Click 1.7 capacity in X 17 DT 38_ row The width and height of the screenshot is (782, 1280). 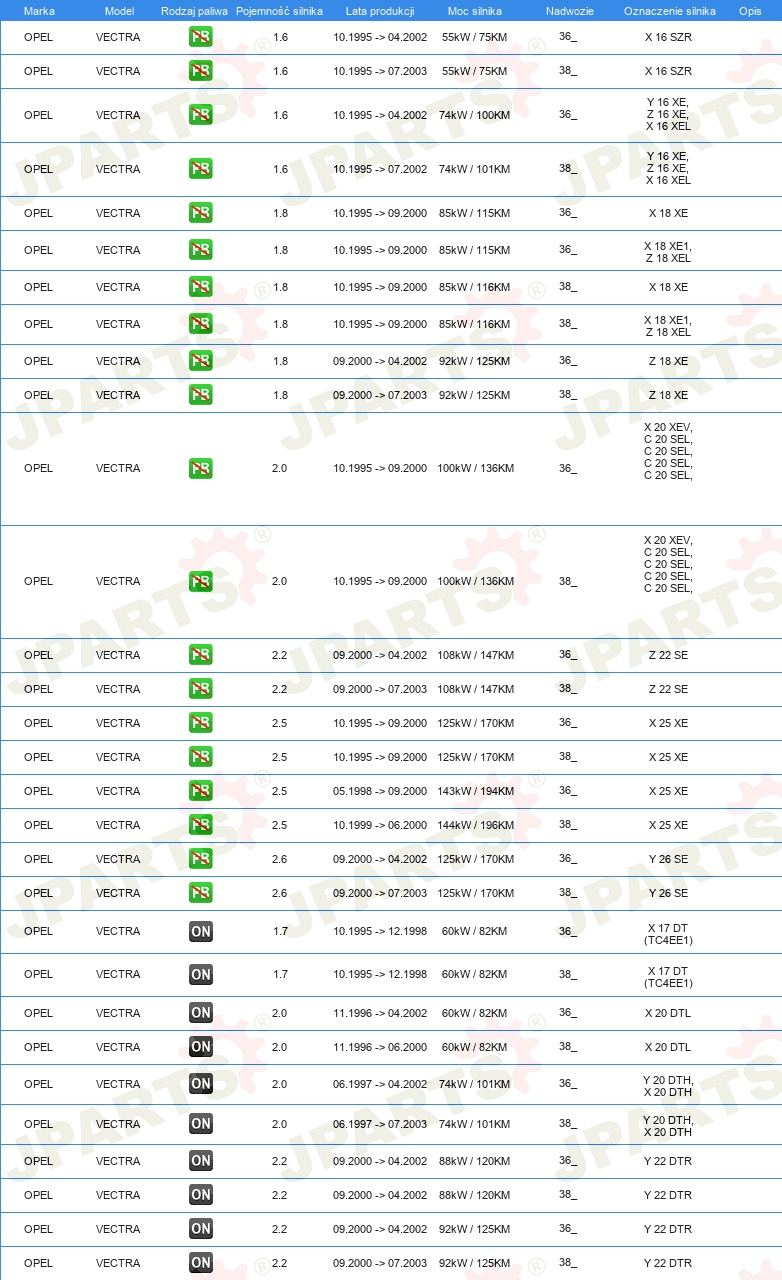pos(280,974)
